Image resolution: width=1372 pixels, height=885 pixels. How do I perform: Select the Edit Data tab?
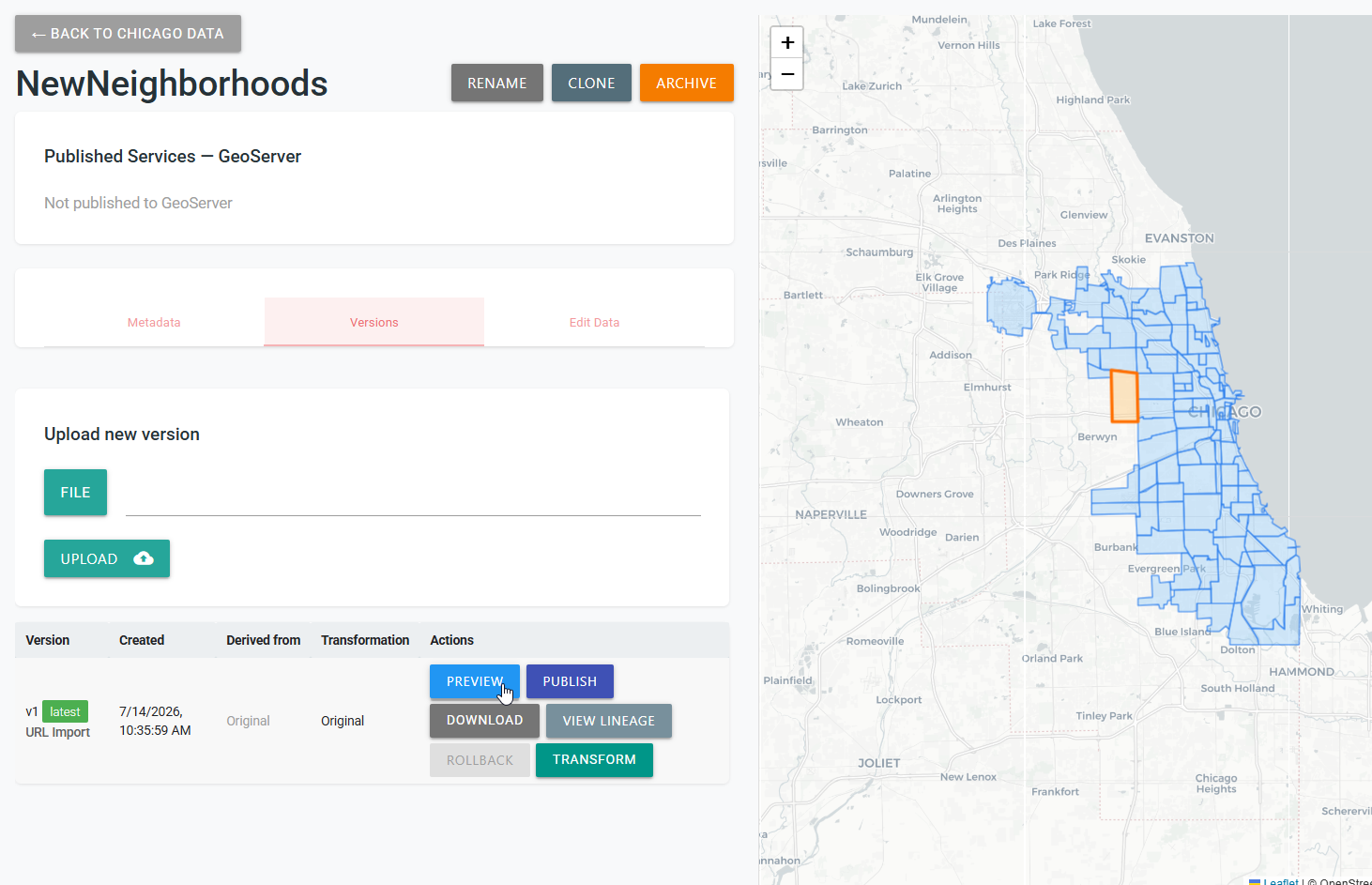point(594,322)
